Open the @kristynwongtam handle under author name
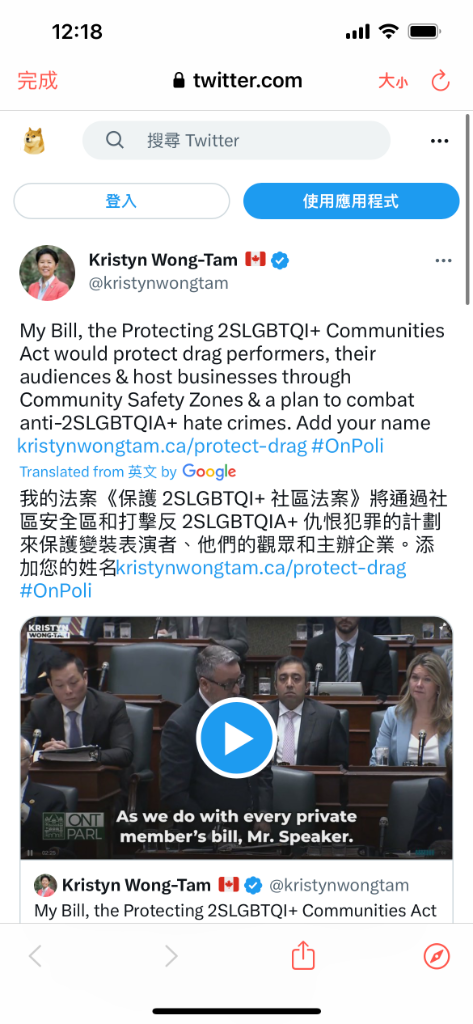 point(158,283)
